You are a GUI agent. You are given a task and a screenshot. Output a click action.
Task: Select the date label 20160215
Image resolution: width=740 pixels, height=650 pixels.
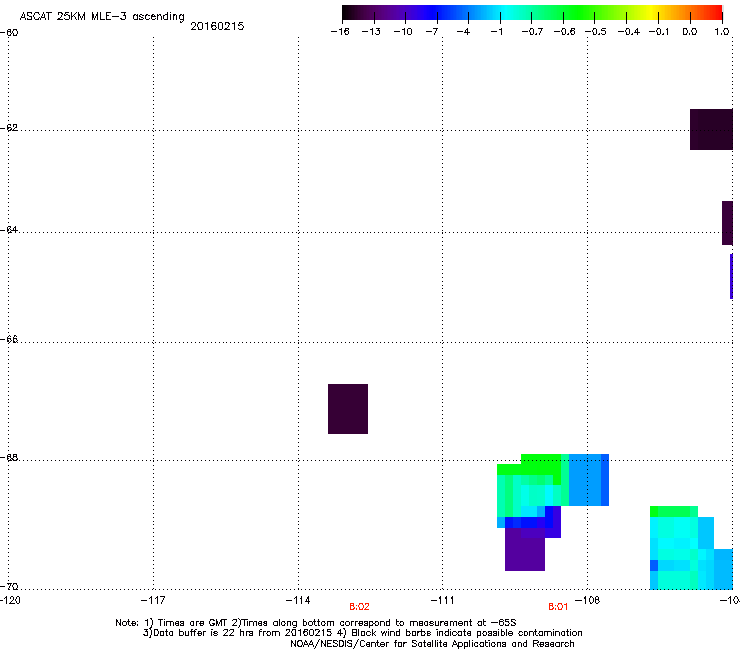(x=217, y=26)
